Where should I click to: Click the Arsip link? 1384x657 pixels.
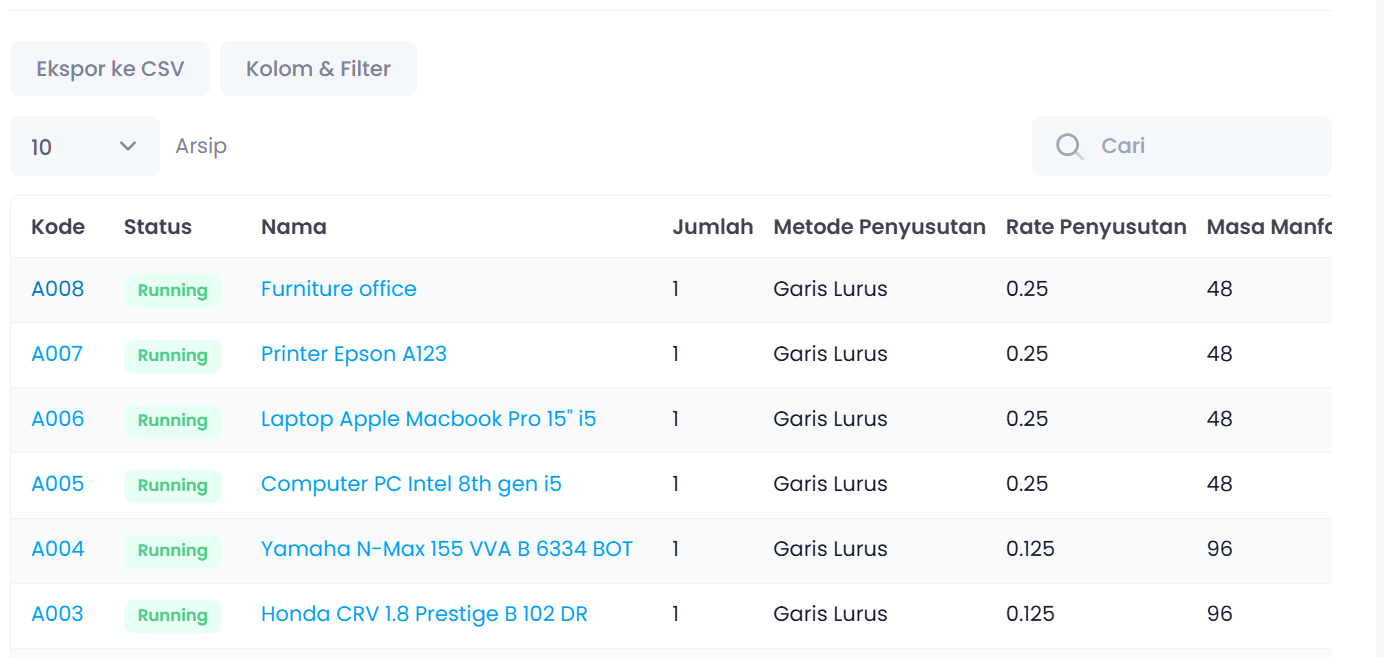(x=201, y=146)
